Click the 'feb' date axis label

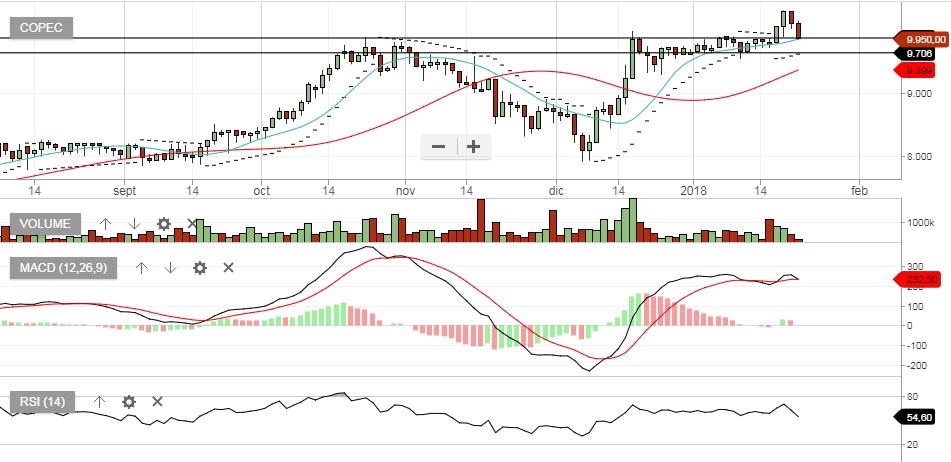[x=859, y=191]
